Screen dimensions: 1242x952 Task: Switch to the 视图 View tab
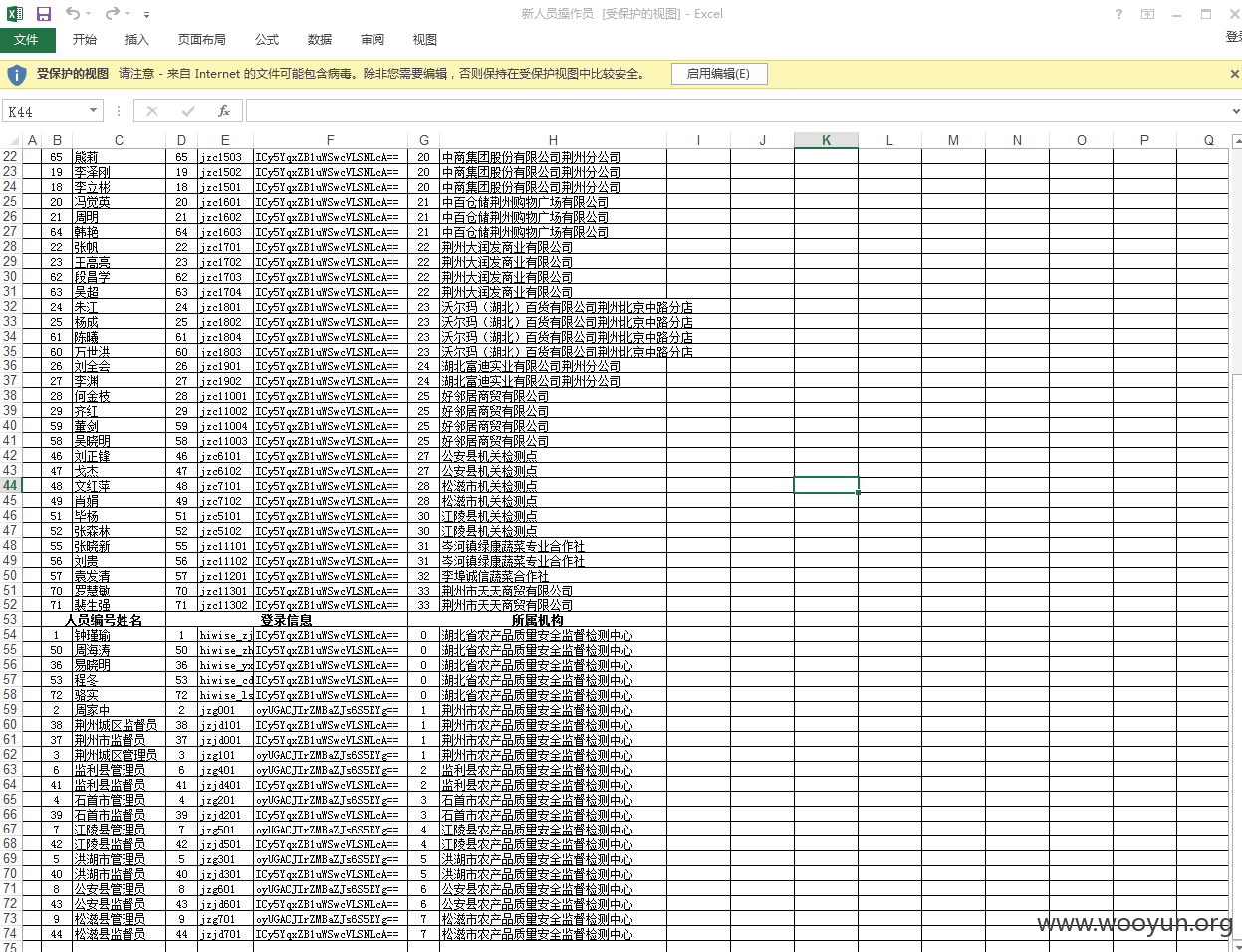coord(425,40)
